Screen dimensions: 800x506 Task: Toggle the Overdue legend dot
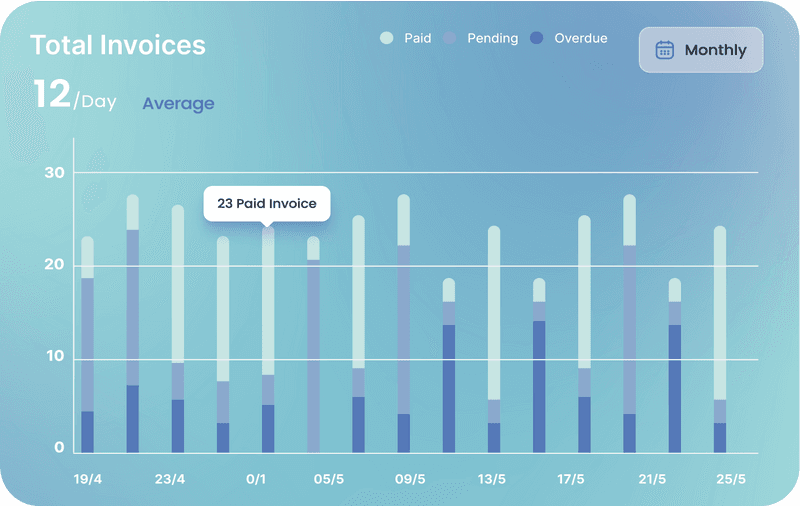point(537,38)
